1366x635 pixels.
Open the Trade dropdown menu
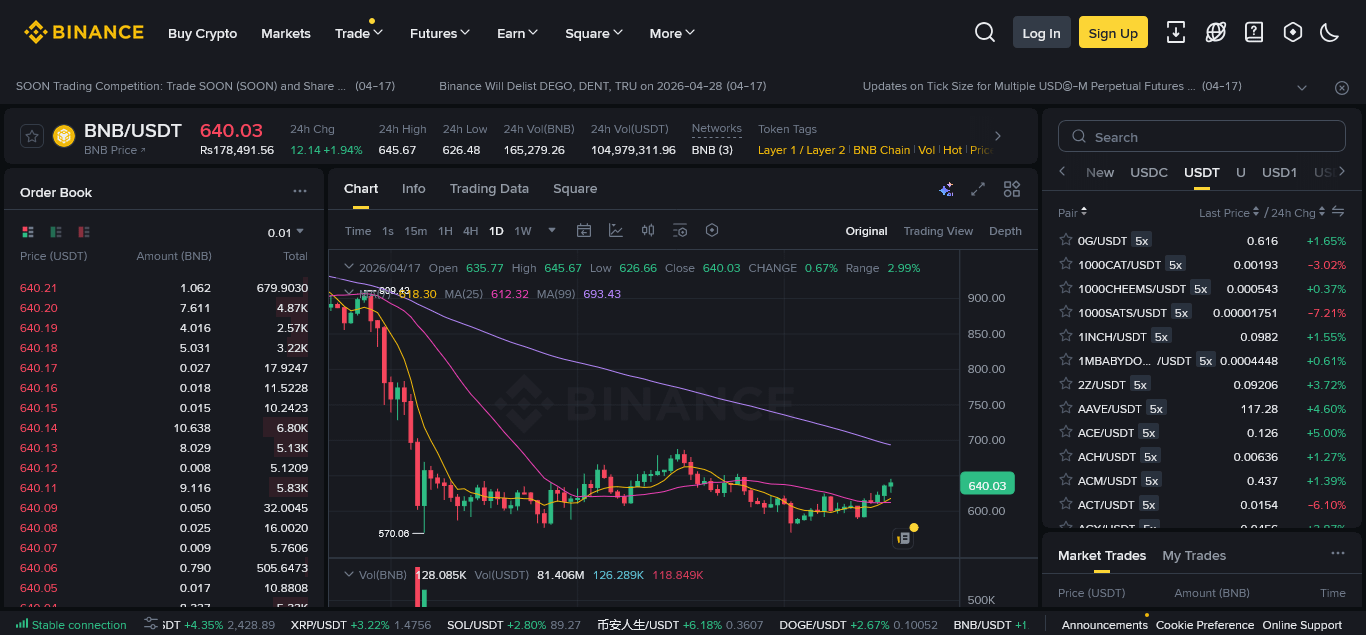pos(359,33)
